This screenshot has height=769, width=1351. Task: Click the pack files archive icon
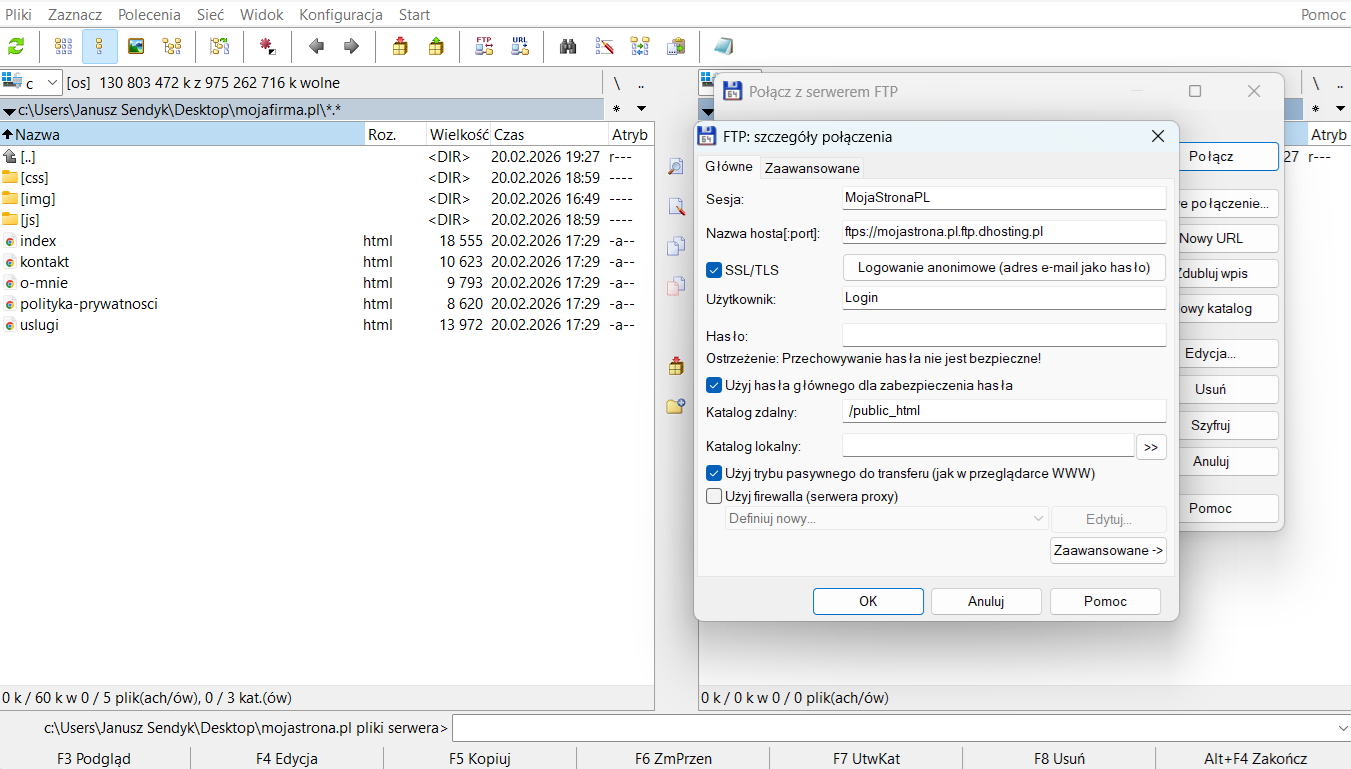(399, 46)
